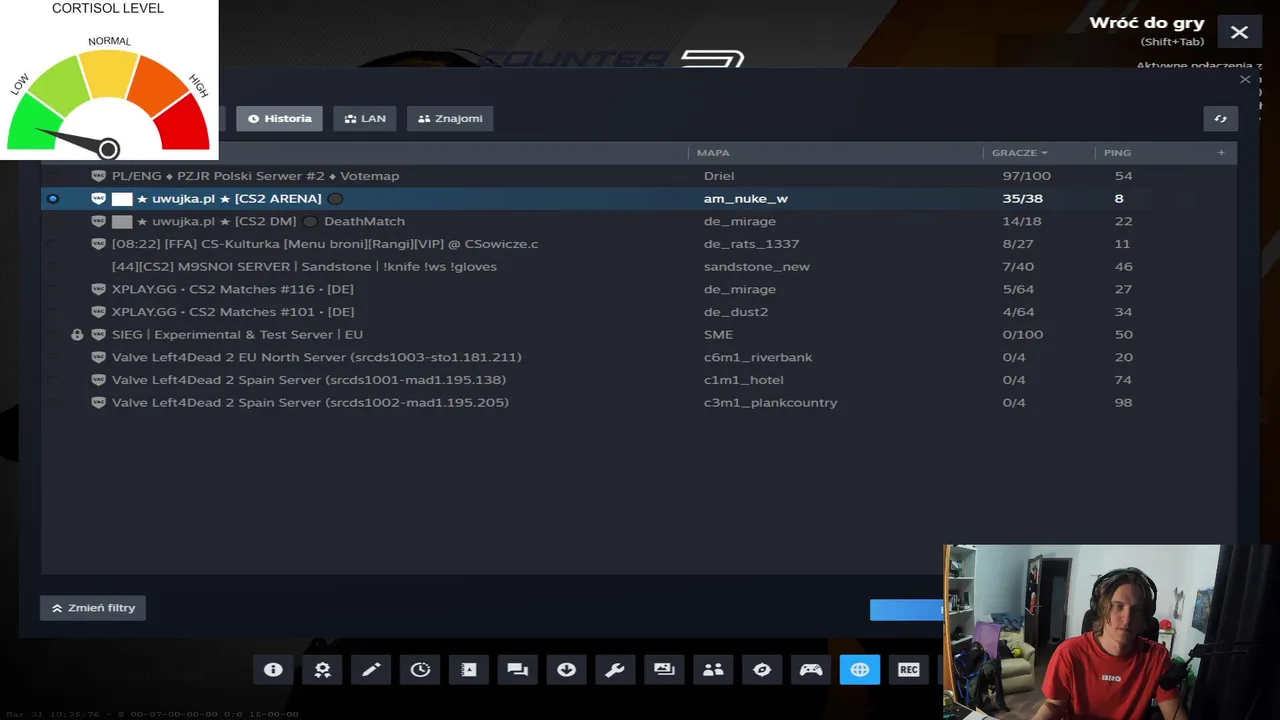This screenshot has width=1280, height=720.
Task: Sort by GRACZE column dropdown arrow
Action: pyautogui.click(x=1044, y=153)
